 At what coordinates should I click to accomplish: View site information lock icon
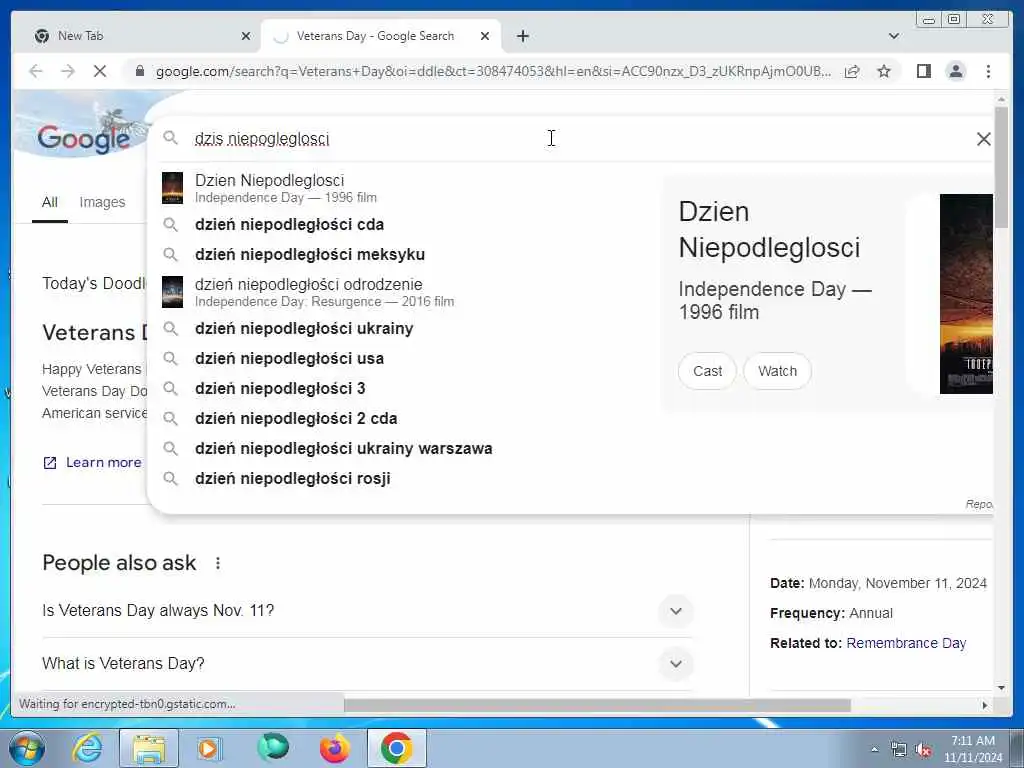pos(139,71)
